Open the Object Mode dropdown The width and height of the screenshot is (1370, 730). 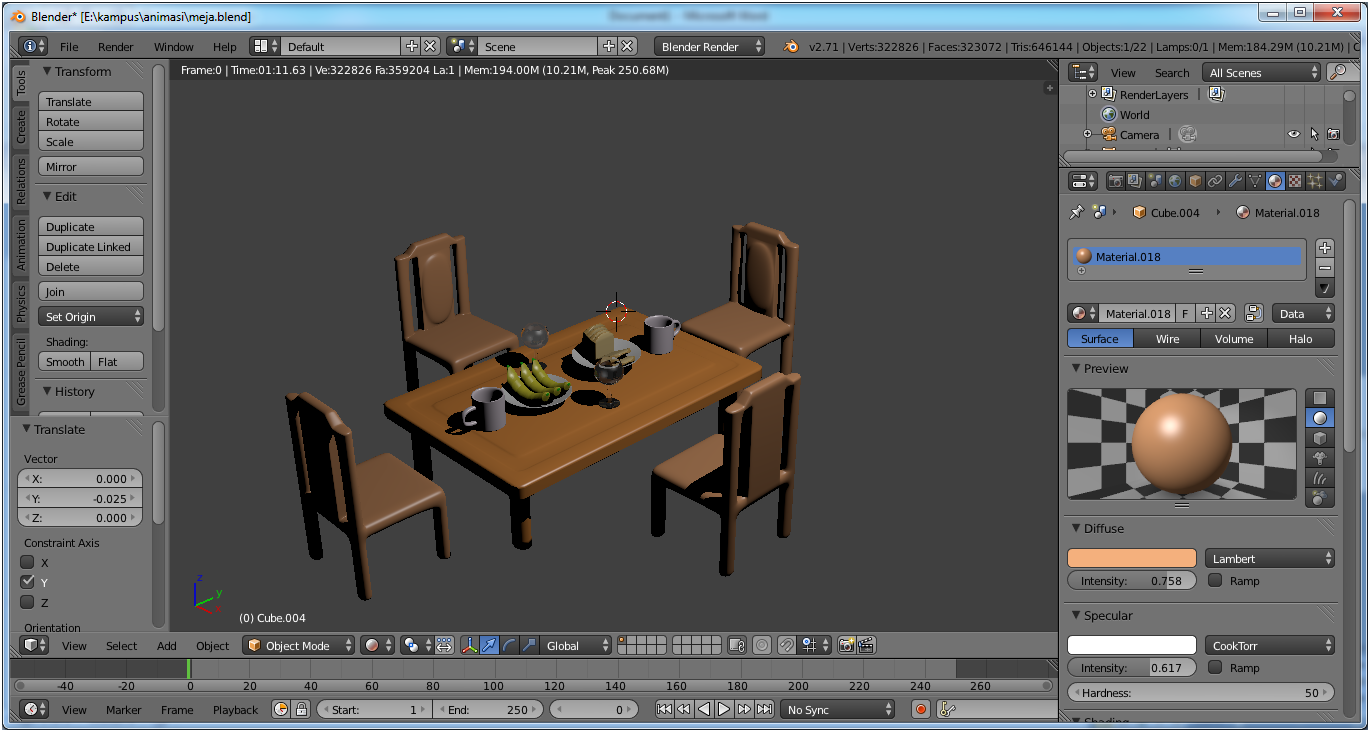[x=299, y=645]
